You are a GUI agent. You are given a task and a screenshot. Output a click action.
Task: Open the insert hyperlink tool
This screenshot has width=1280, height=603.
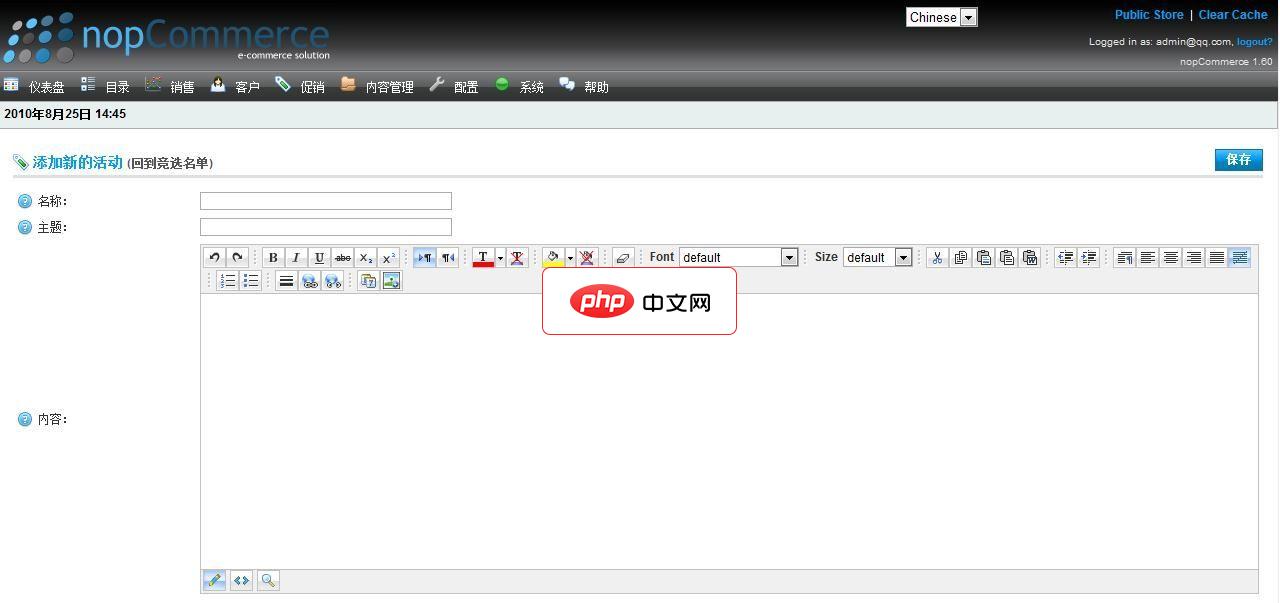pos(310,281)
